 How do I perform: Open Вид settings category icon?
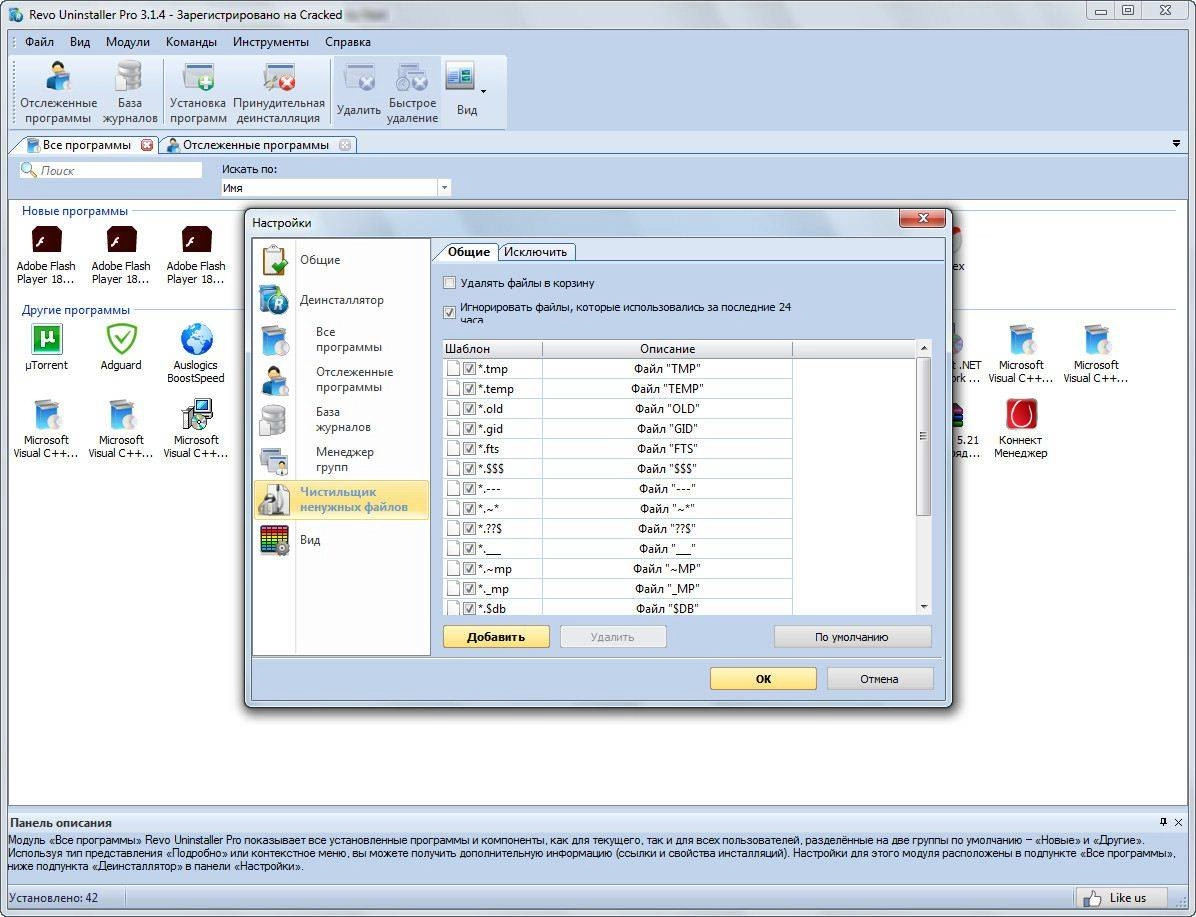274,540
